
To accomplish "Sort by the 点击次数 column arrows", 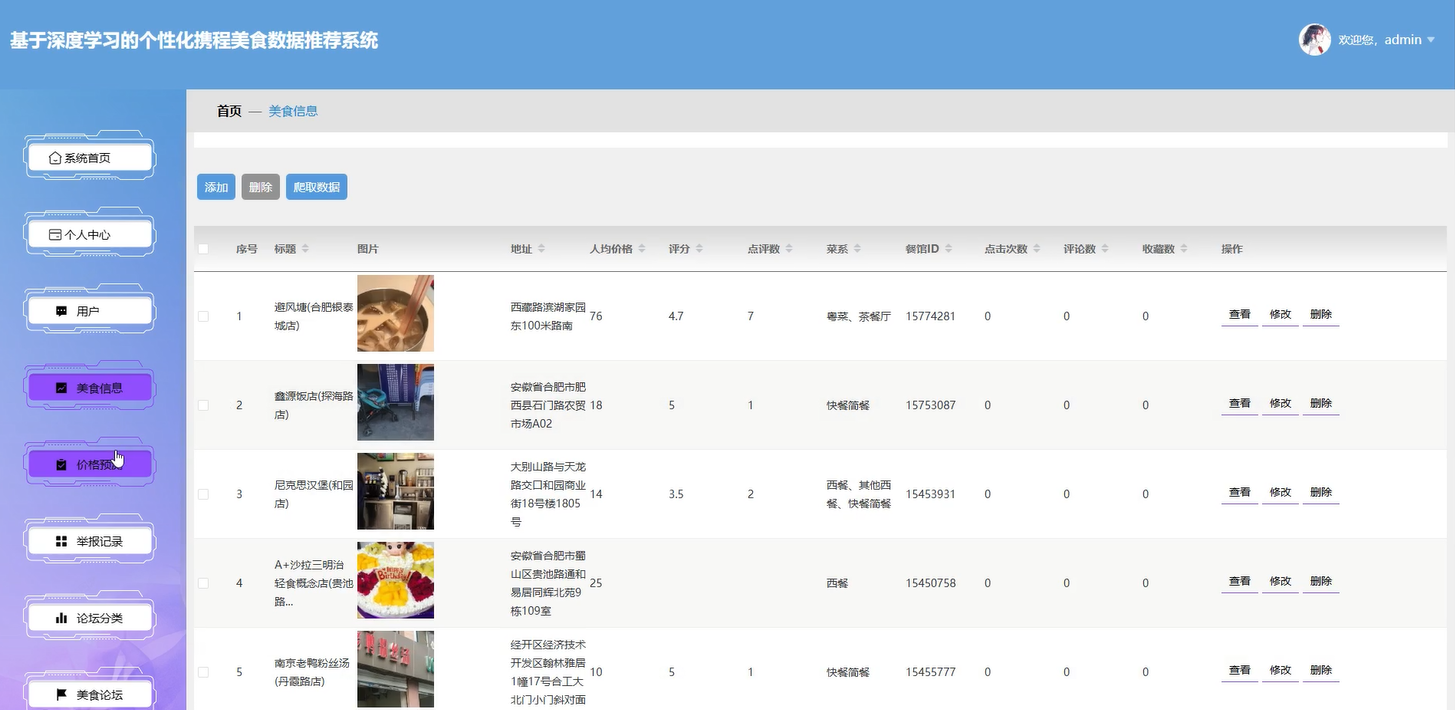I will click(x=1037, y=249).
